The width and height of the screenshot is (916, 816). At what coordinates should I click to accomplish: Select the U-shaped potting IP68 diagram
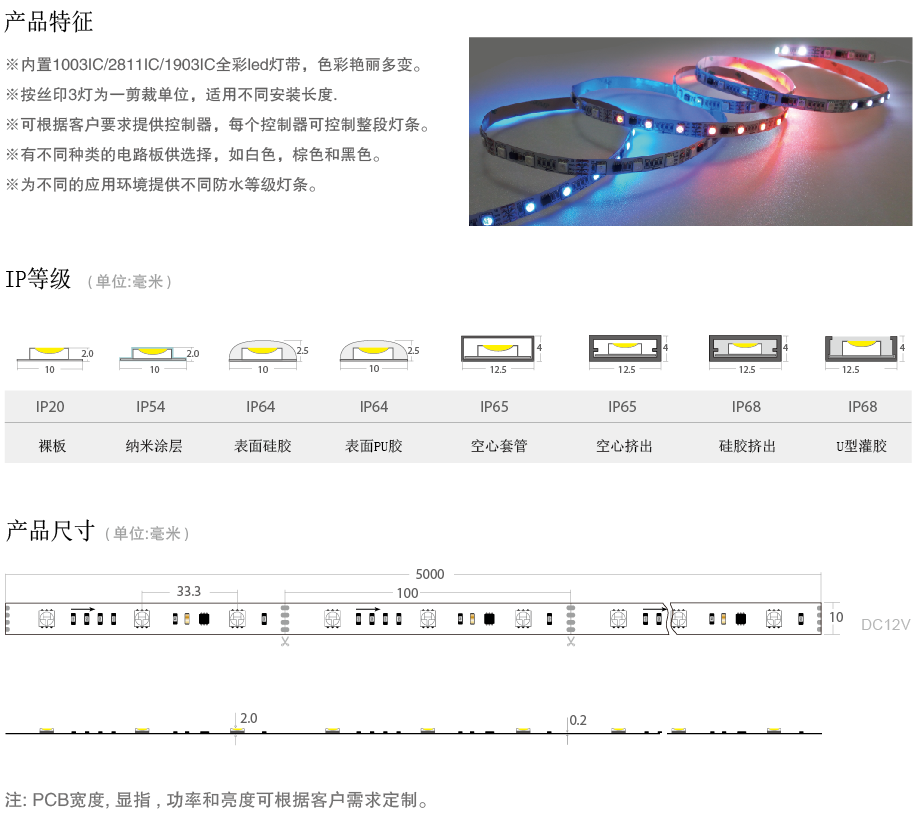click(859, 350)
